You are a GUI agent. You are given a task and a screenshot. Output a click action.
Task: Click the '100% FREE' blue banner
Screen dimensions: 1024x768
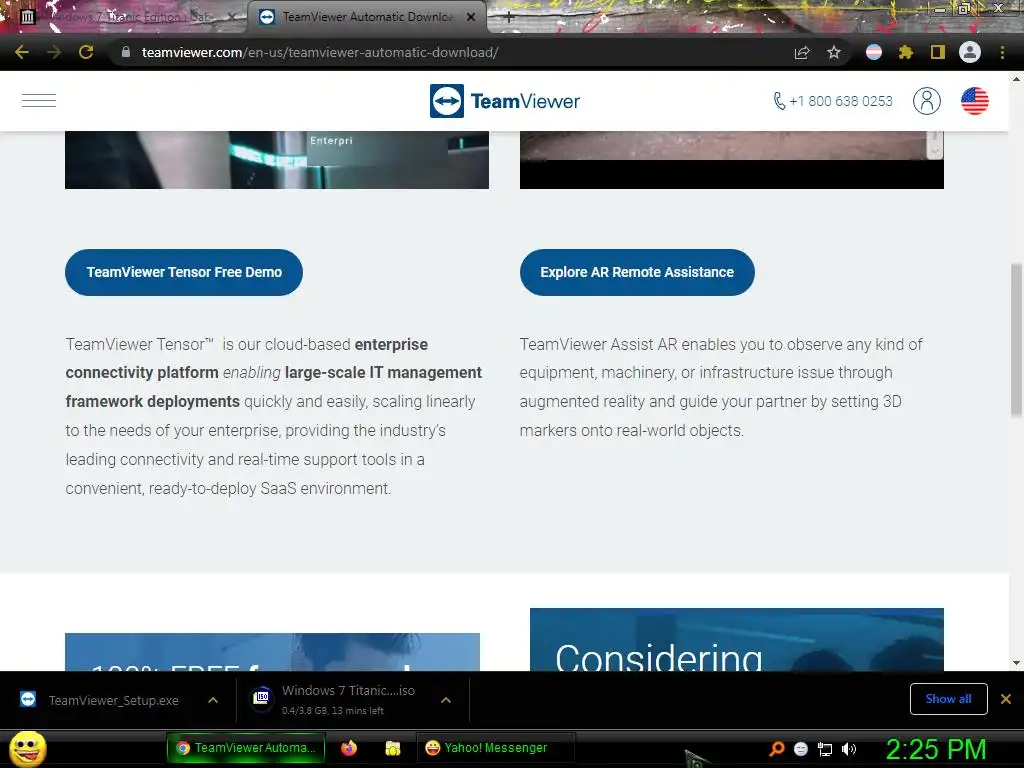[x=272, y=652]
